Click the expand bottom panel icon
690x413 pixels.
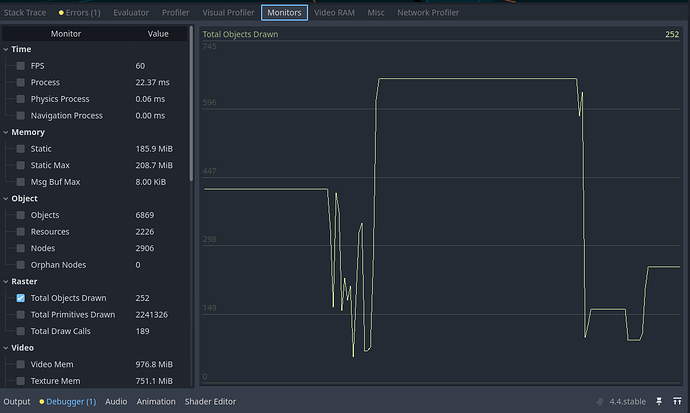point(677,401)
